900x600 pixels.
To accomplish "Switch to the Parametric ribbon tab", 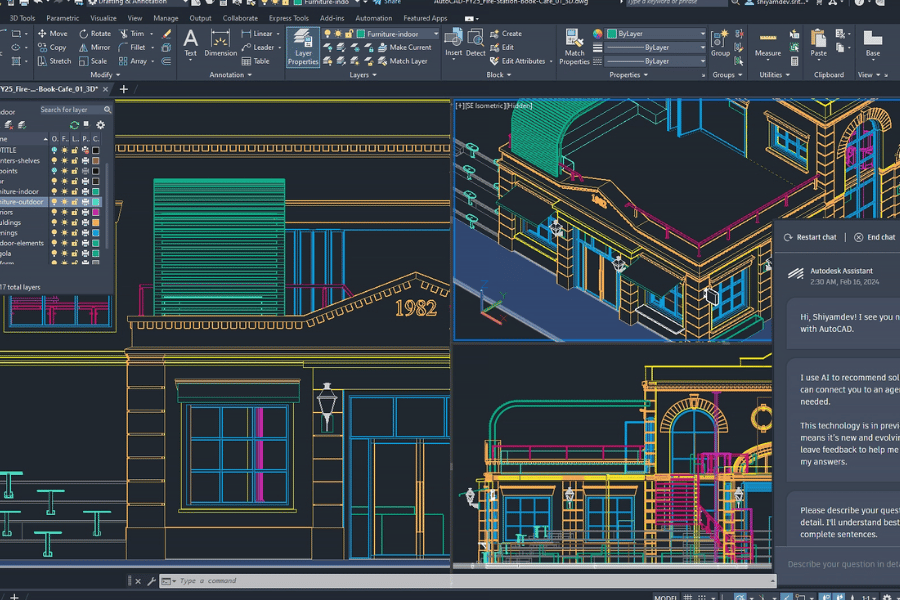I will point(62,18).
